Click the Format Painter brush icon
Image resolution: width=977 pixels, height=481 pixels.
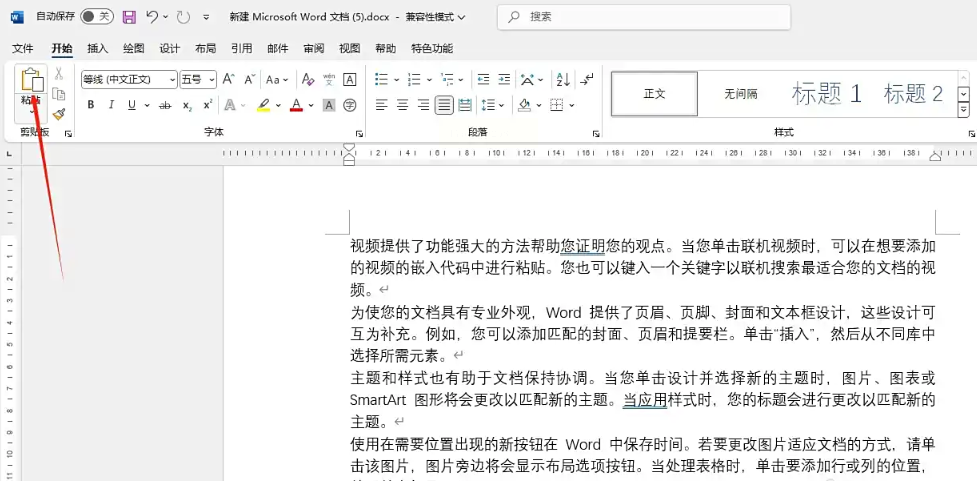coord(59,115)
